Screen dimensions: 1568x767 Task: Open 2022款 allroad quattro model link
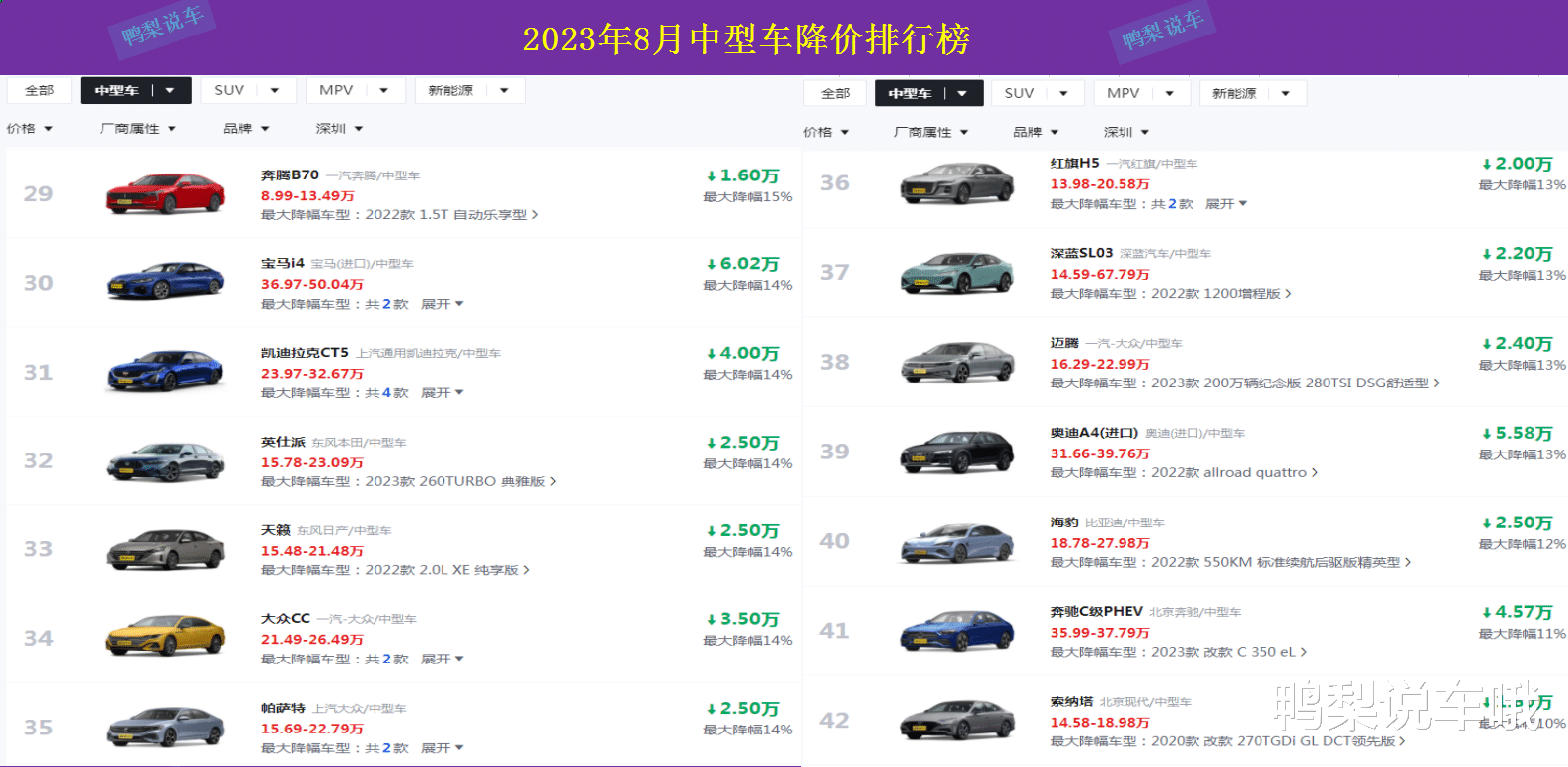(1234, 473)
